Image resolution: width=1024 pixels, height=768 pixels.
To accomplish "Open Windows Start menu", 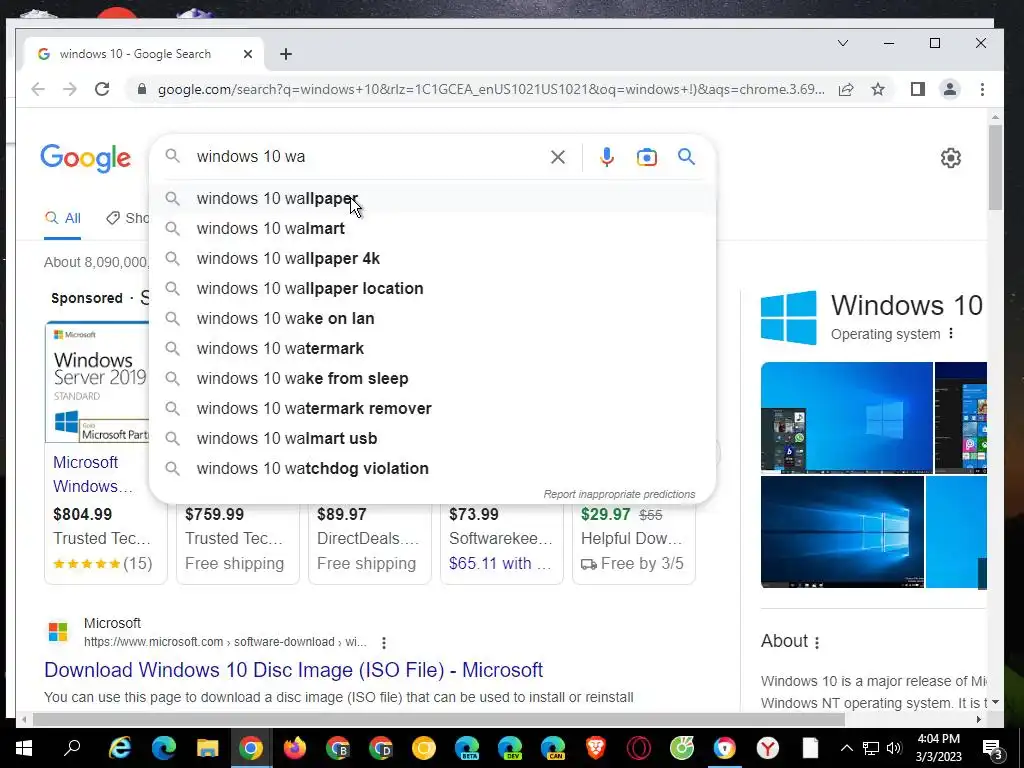I will coord(24,748).
